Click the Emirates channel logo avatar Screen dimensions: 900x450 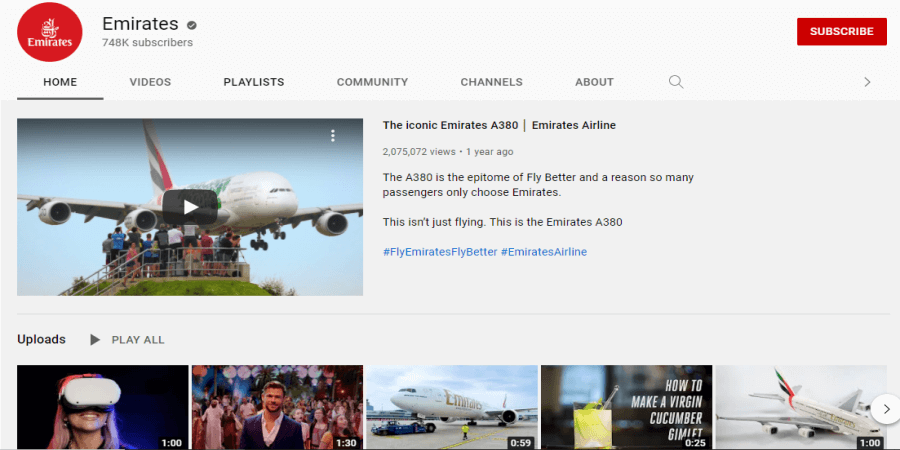point(50,32)
